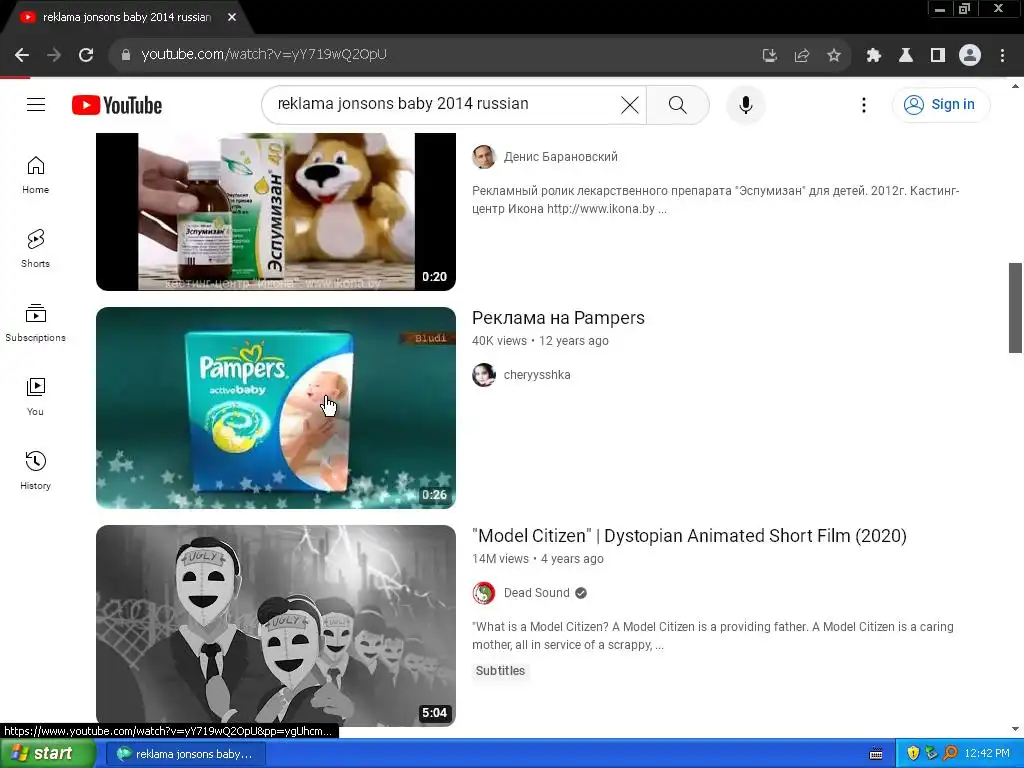Screen dimensions: 1024x768
Task: Click the magnifier tray icon
Action: (x=950, y=754)
